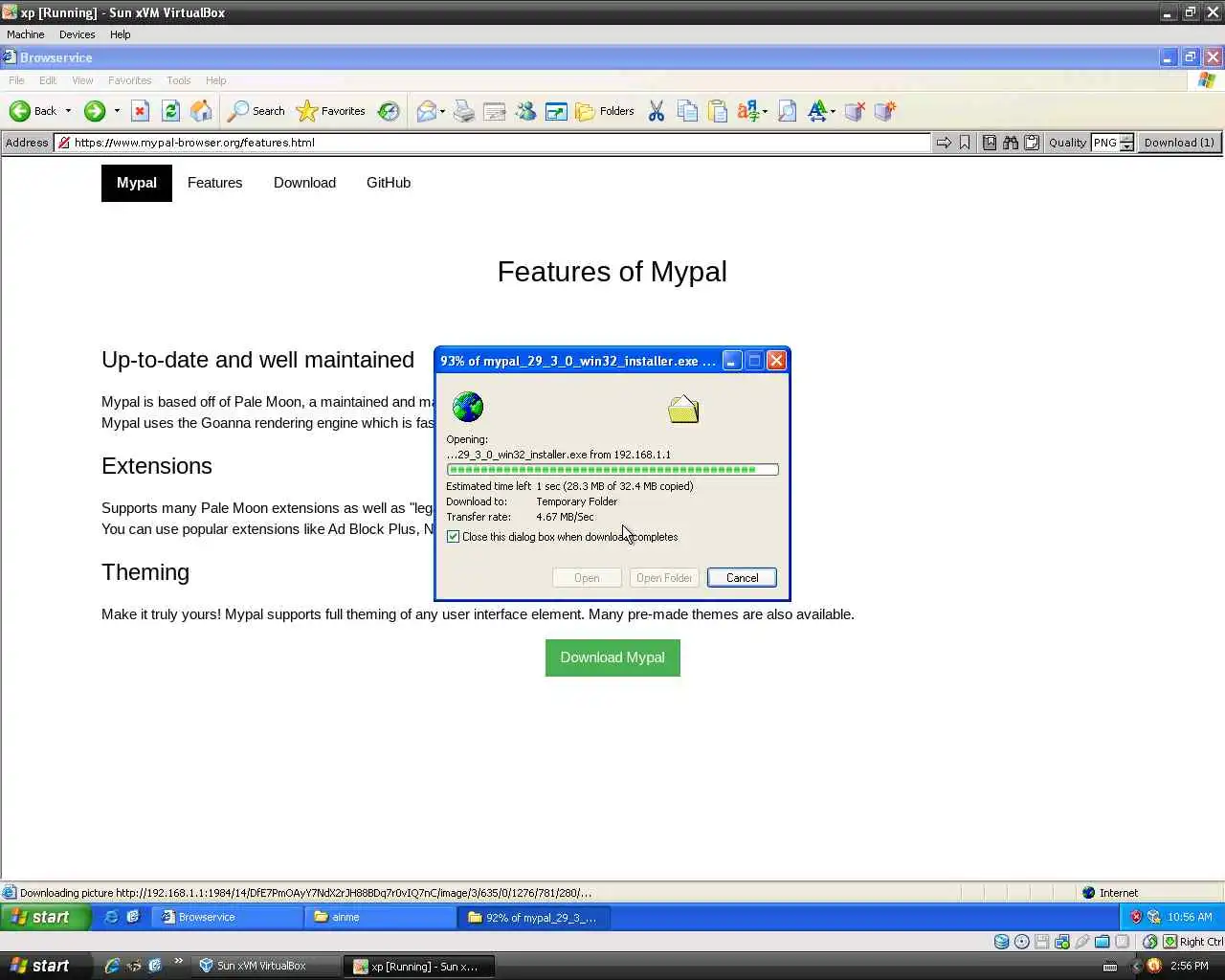Open the Features page link
Screen dimensions: 1225x980
(214, 183)
